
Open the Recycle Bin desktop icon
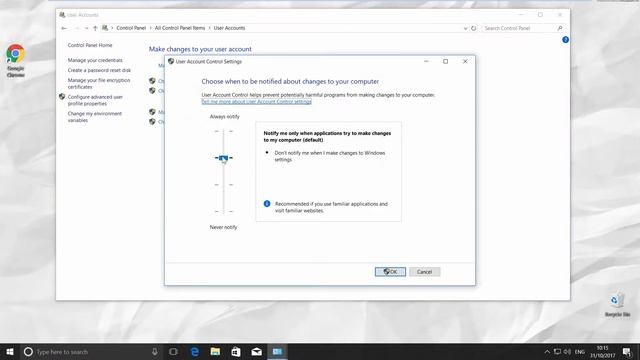[x=618, y=305]
